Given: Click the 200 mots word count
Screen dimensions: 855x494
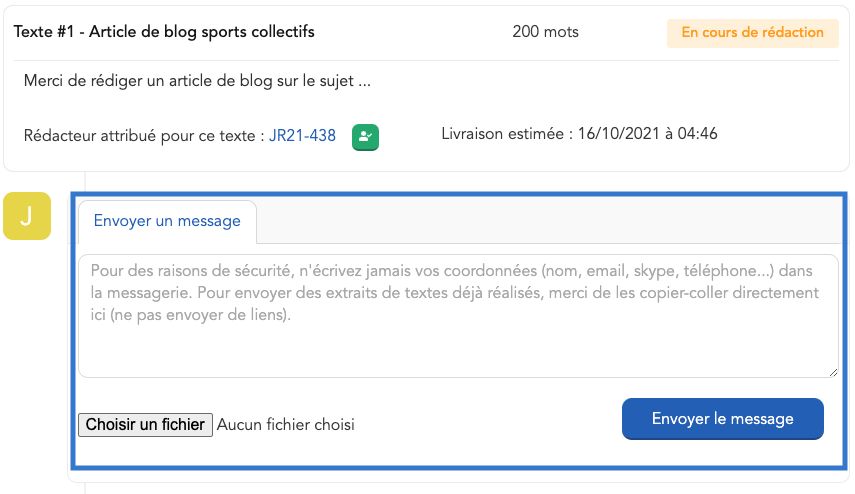Looking at the screenshot, I should click(545, 32).
